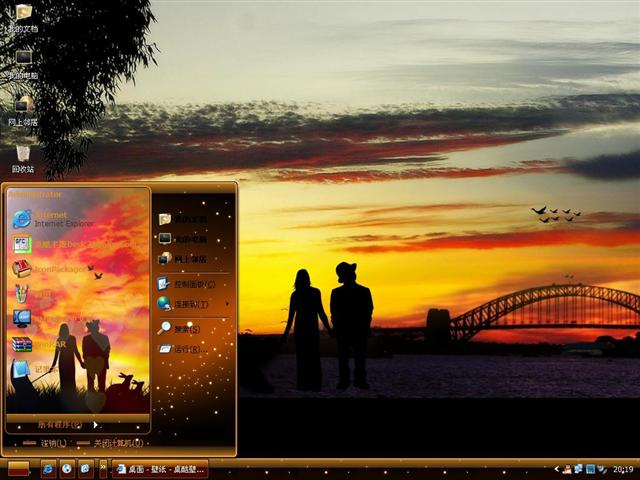
Task: Select the 我的电脑 desktop icon
Action: pyautogui.click(x=22, y=64)
